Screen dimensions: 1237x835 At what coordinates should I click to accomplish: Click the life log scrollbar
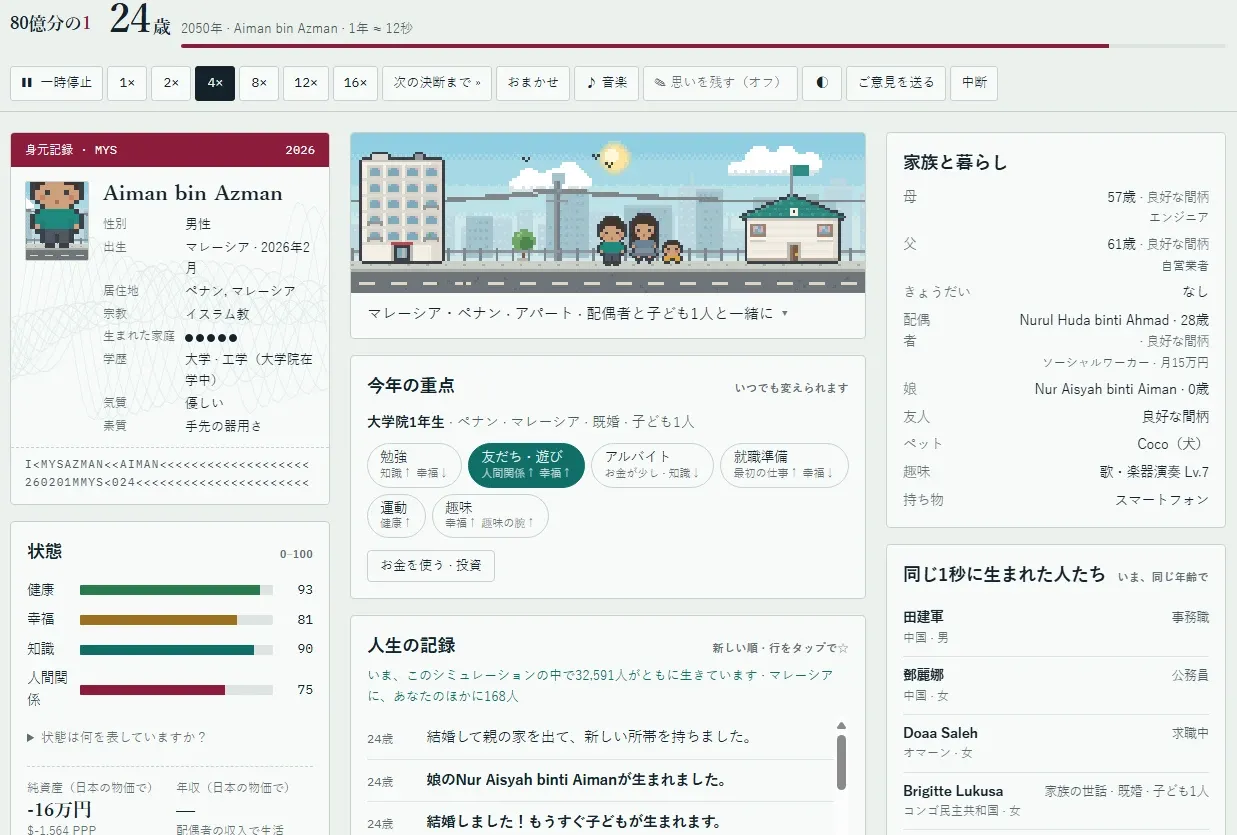coord(842,763)
